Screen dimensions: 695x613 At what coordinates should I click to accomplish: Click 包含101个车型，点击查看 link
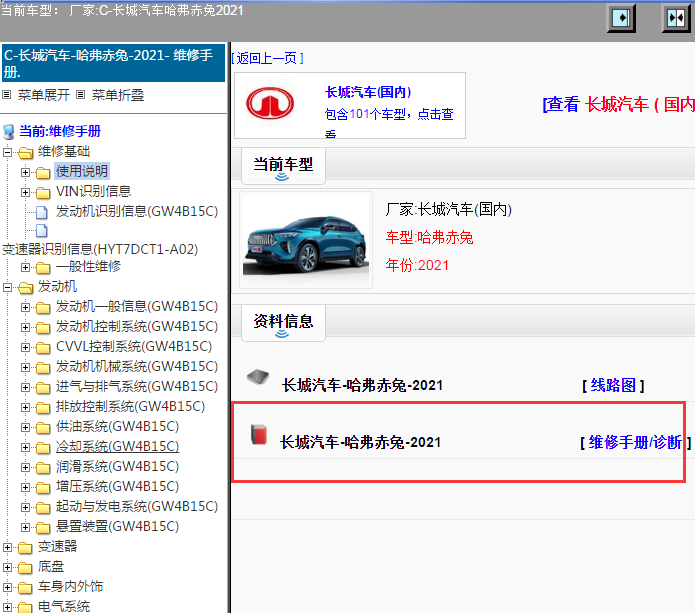(389, 122)
